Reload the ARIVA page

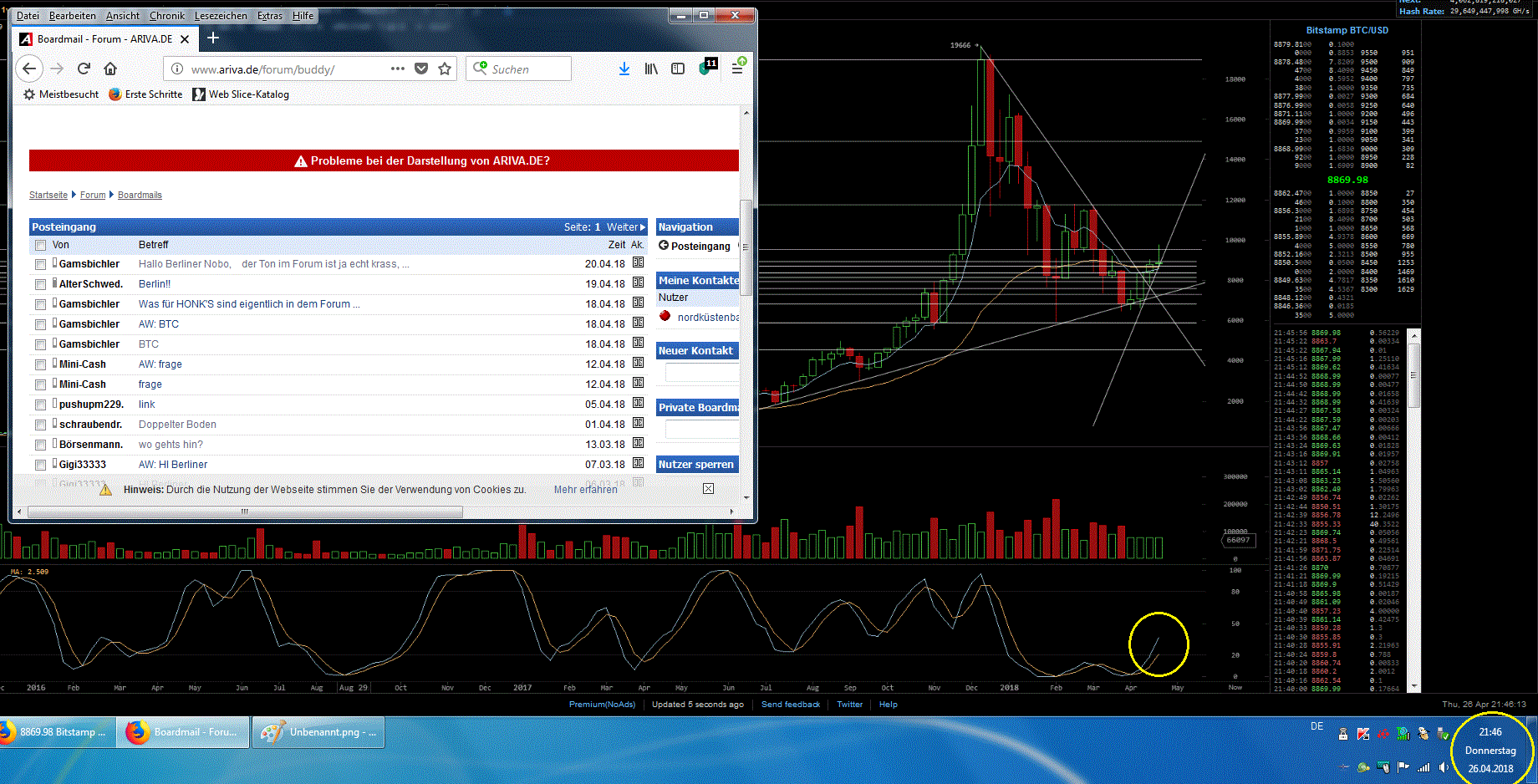click(x=84, y=69)
